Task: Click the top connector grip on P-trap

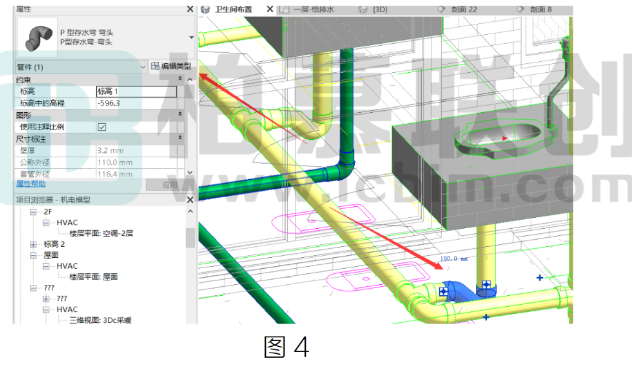Action: (x=486, y=285)
